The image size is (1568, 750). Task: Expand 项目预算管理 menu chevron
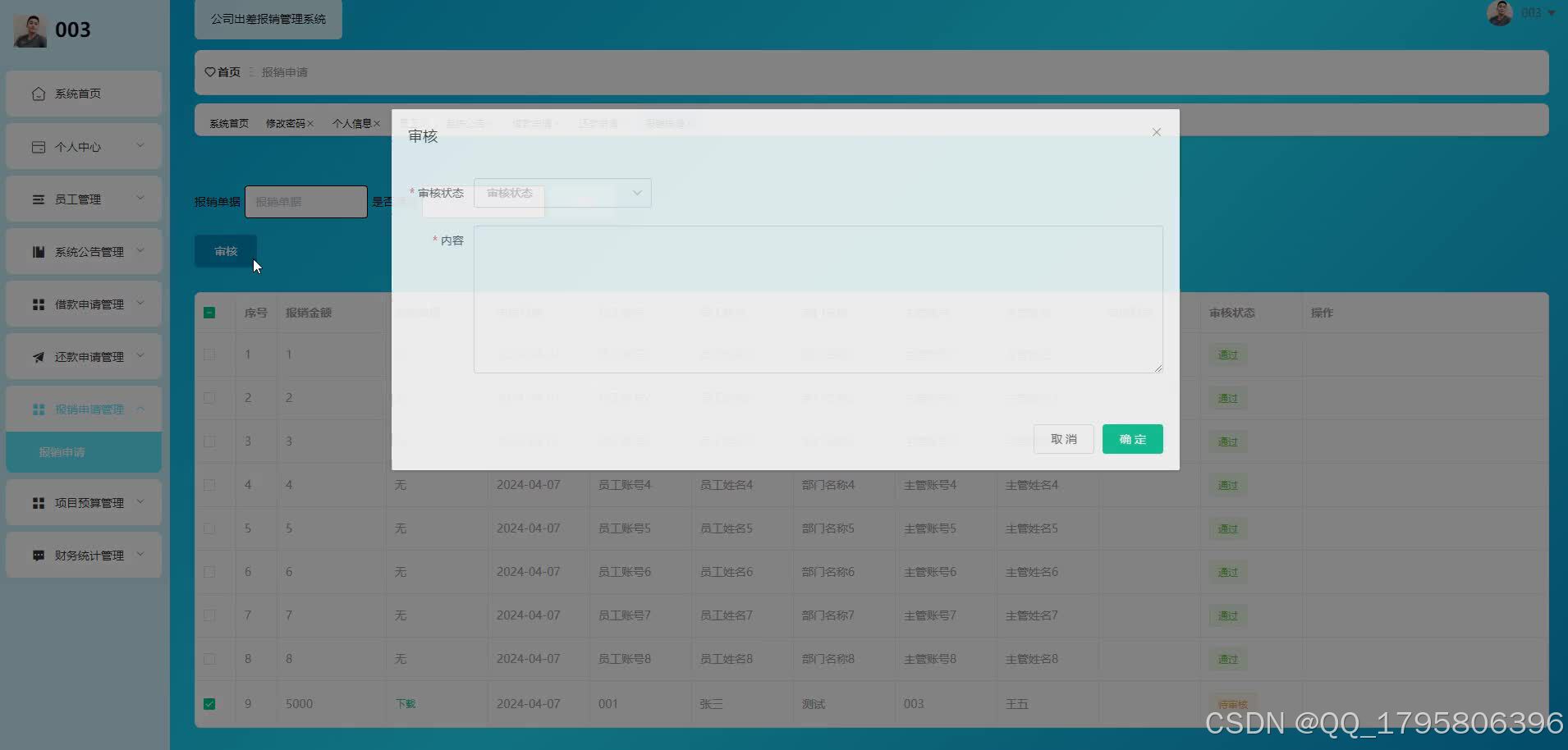pos(140,501)
